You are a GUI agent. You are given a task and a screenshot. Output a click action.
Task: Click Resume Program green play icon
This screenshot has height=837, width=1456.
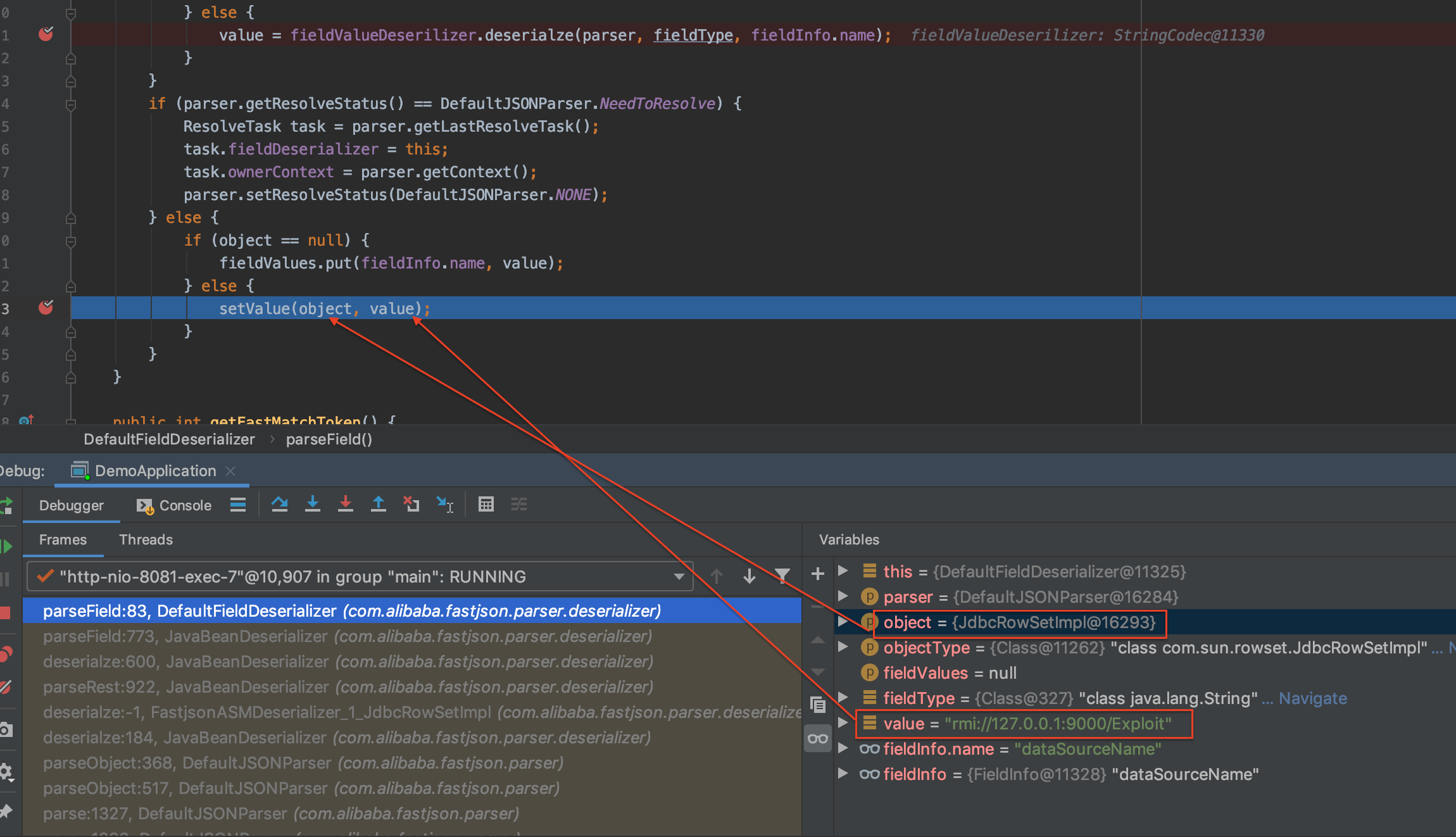(x=6, y=546)
